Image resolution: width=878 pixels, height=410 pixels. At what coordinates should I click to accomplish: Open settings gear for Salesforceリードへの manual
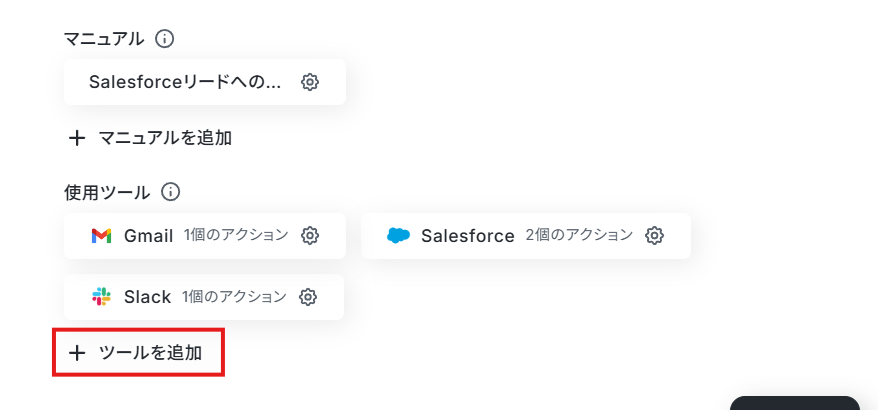click(x=310, y=82)
